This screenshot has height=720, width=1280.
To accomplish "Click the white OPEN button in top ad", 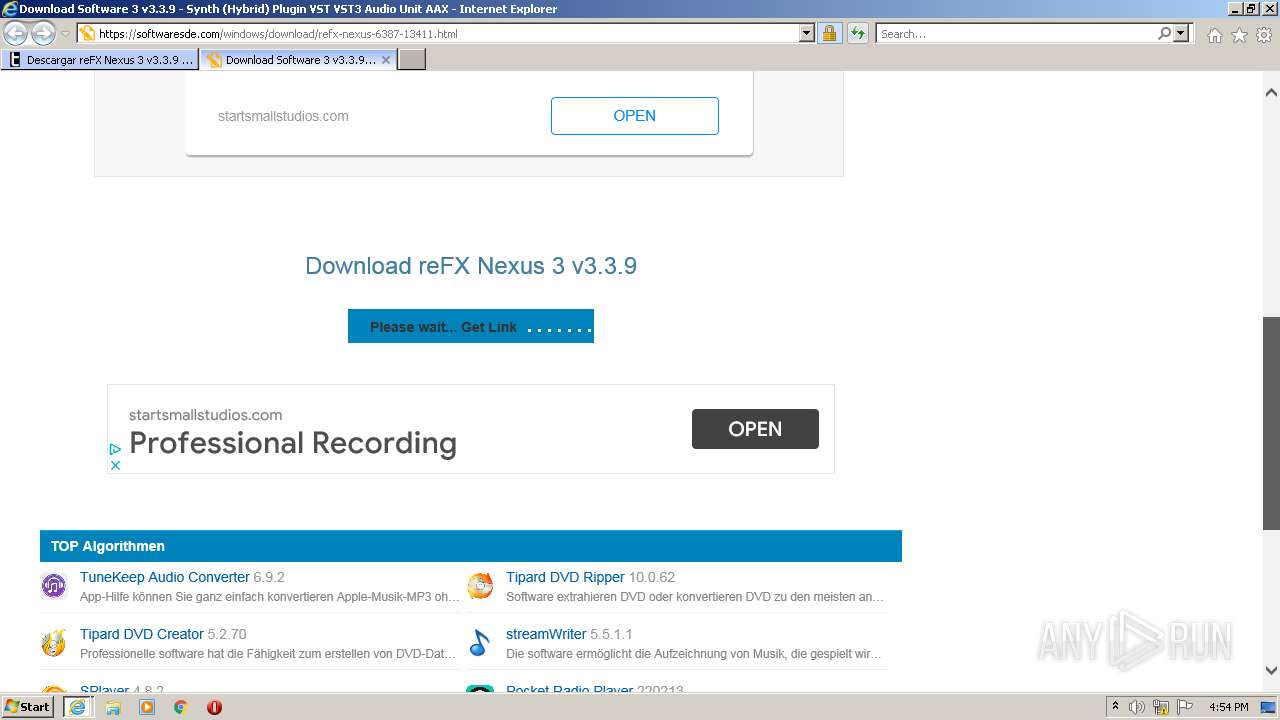I will point(635,116).
